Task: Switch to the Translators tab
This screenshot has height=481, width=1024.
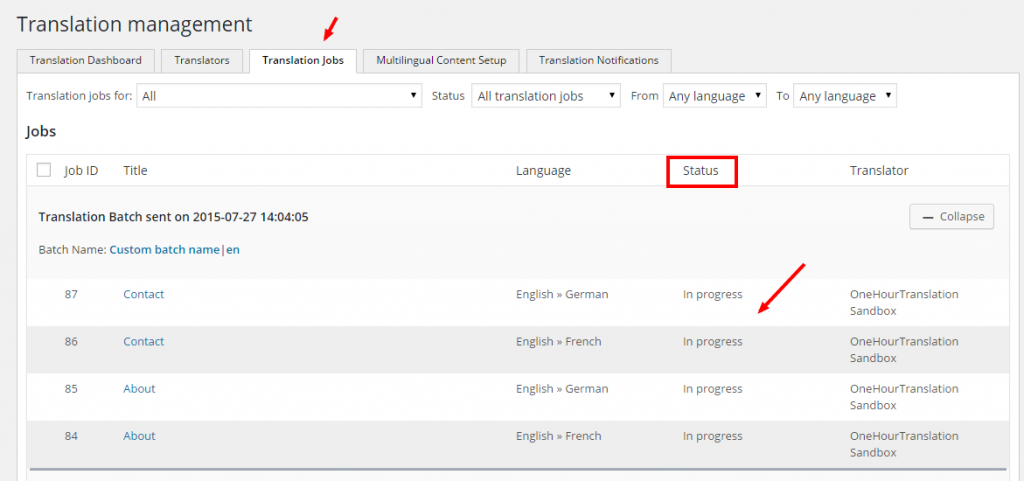Action: (202, 61)
